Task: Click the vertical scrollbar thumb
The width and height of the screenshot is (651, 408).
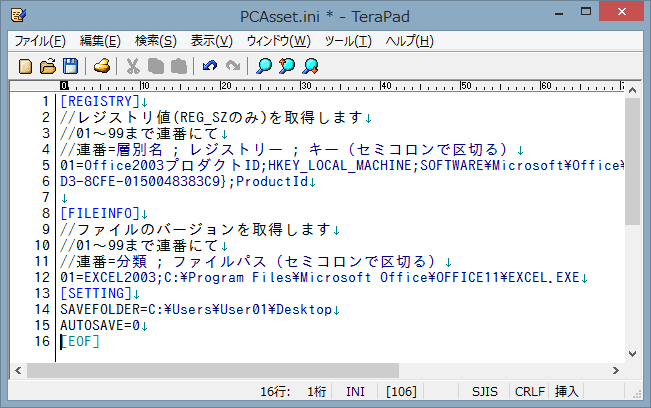Action: pos(632,161)
